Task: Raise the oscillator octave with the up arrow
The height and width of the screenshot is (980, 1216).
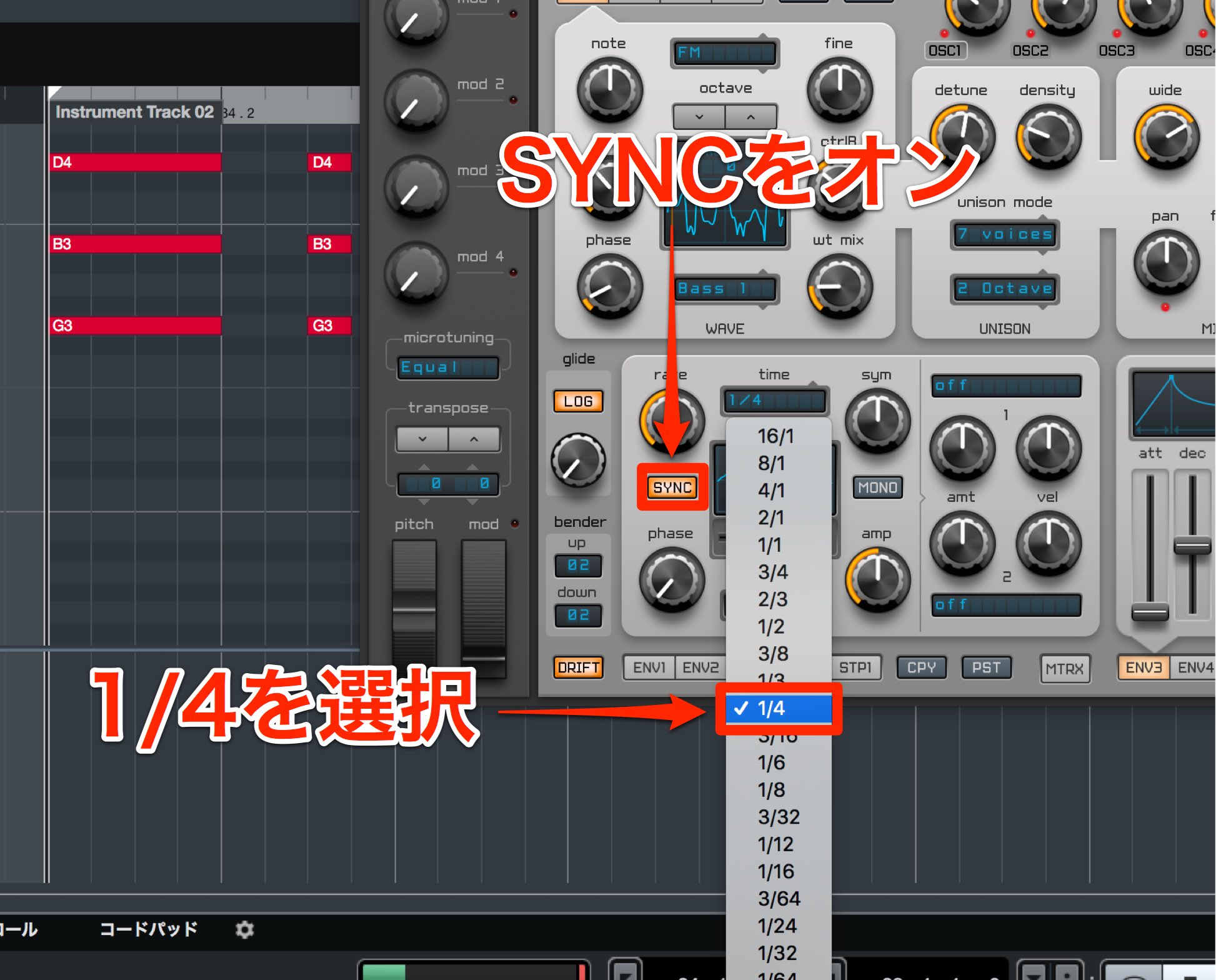Action: [751, 117]
